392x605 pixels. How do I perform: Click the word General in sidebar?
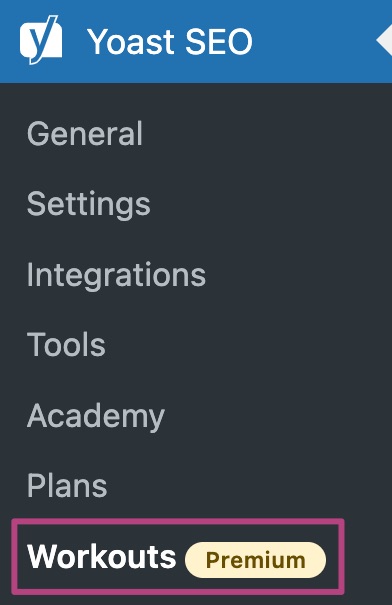click(85, 134)
